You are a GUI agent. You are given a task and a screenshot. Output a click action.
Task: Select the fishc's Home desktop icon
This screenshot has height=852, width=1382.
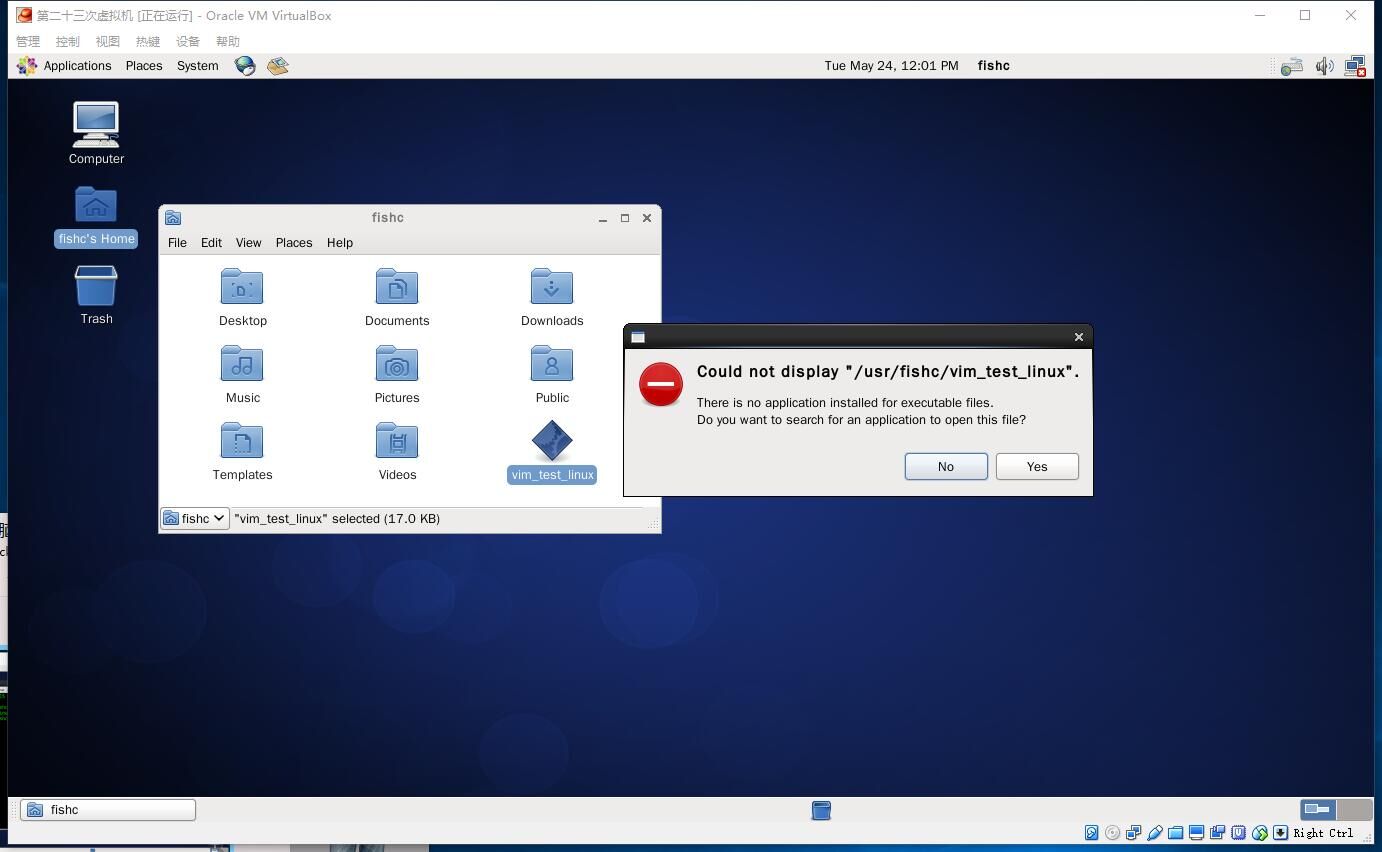(96, 216)
